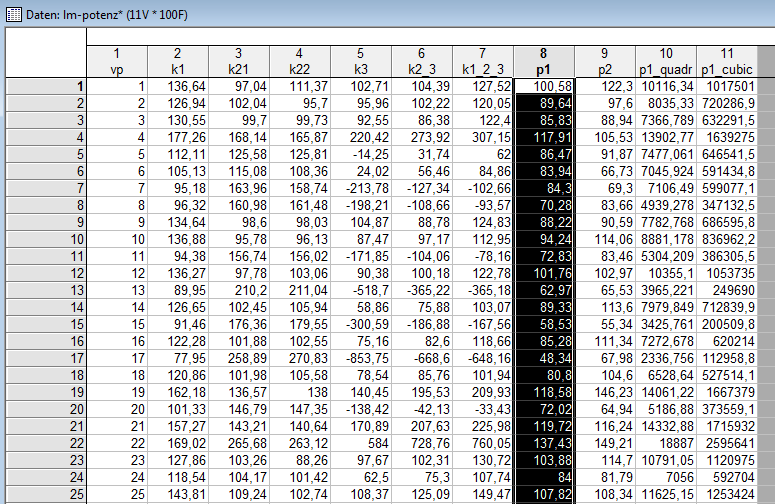The width and height of the screenshot is (775, 504).
Task: Click the p1_quadr column header
Action: [664, 60]
